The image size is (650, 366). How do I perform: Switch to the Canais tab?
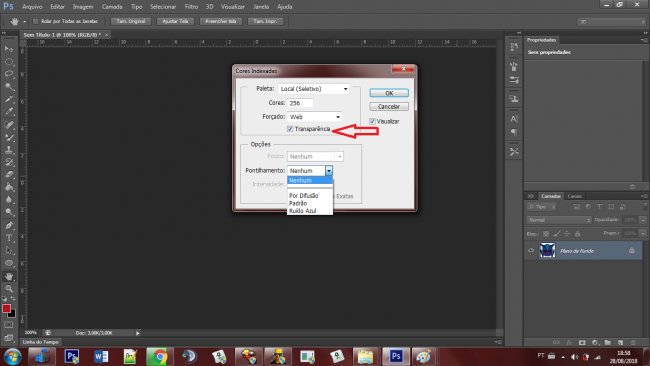pyautogui.click(x=575, y=196)
